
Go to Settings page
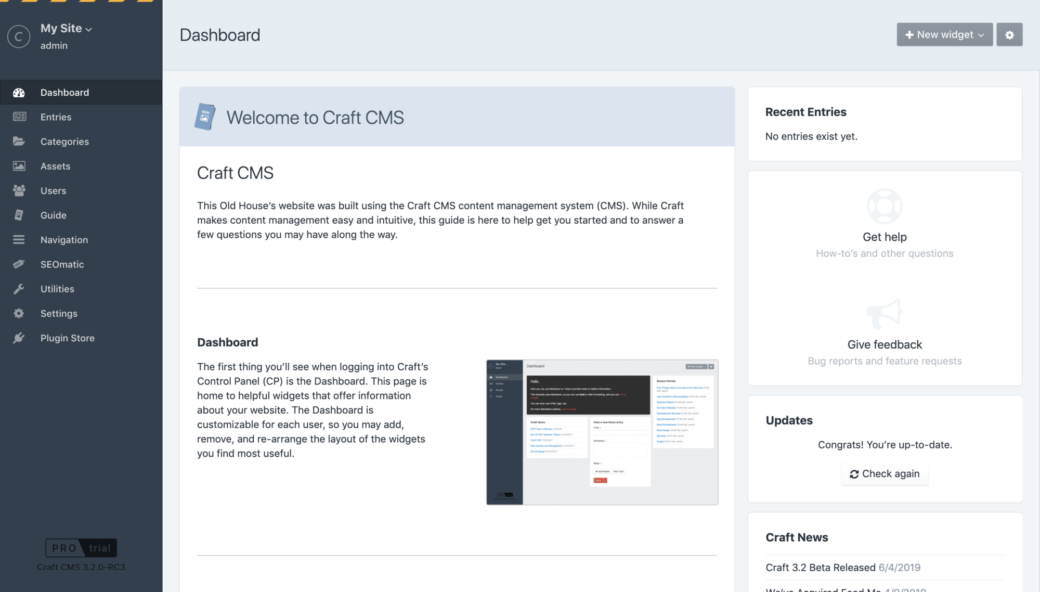coord(81,313)
